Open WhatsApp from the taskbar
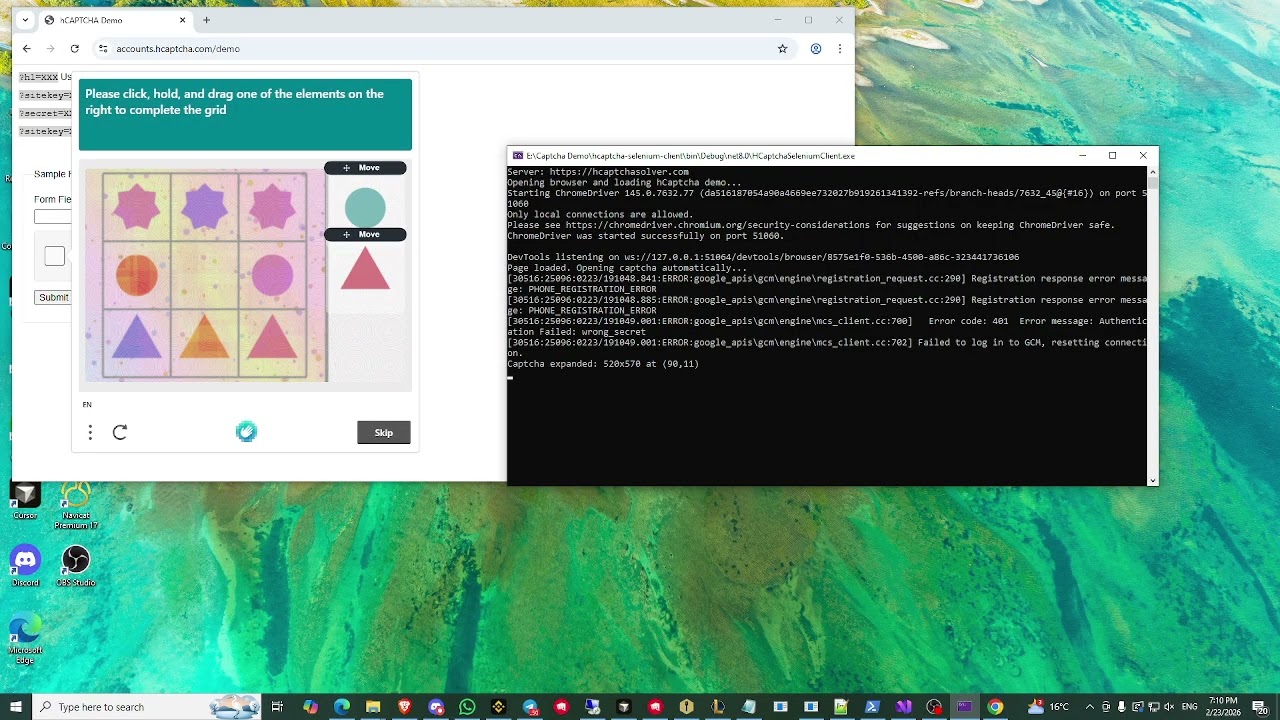The image size is (1280, 720). 467,707
